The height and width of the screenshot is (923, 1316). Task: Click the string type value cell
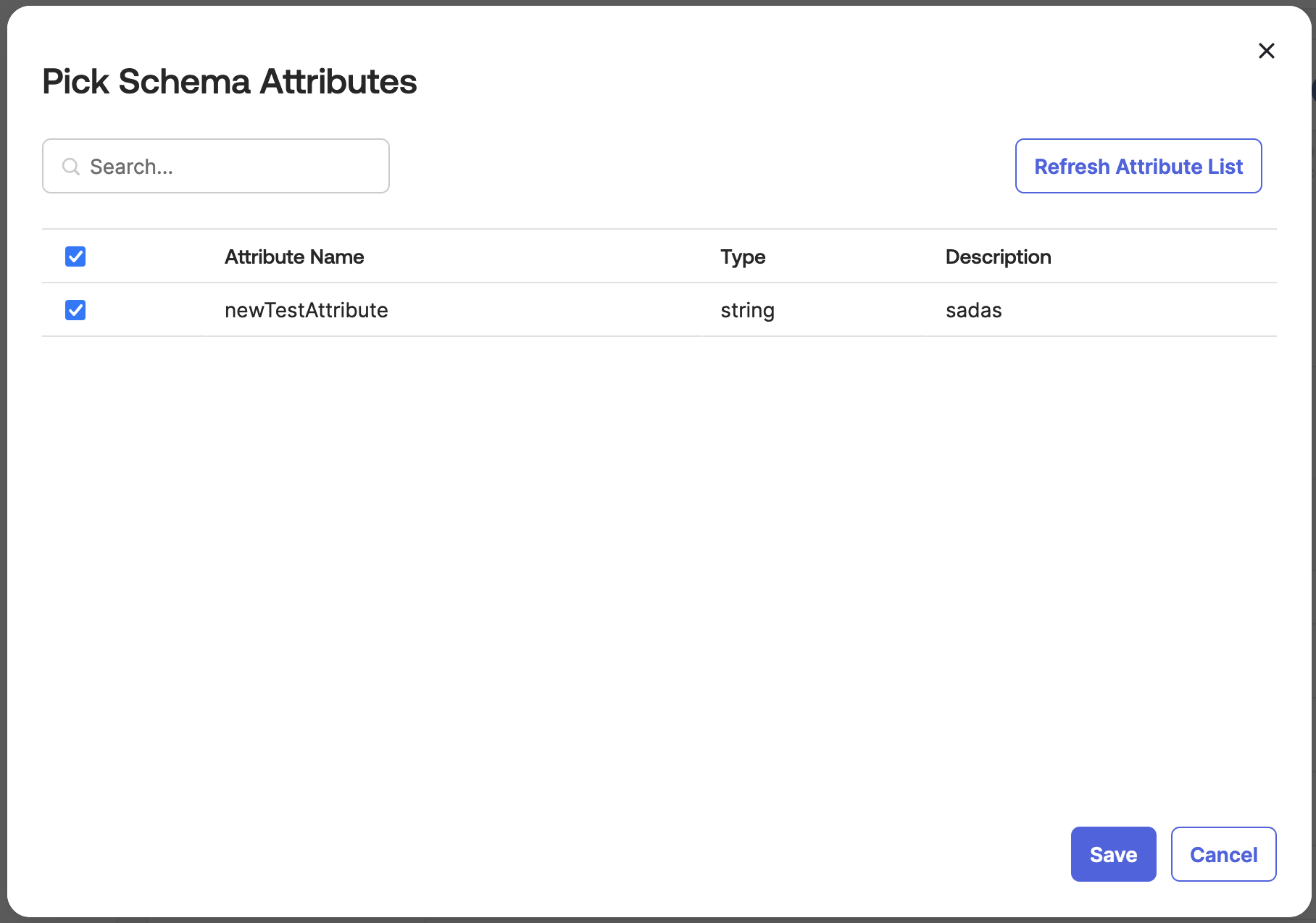[747, 310]
